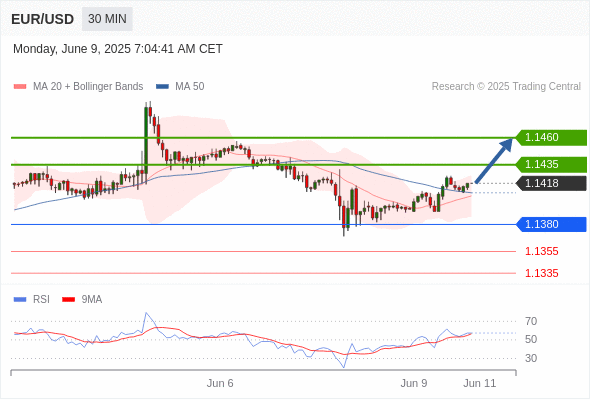Click the red 1.1355 support label
590x400 pixels.
point(541,251)
